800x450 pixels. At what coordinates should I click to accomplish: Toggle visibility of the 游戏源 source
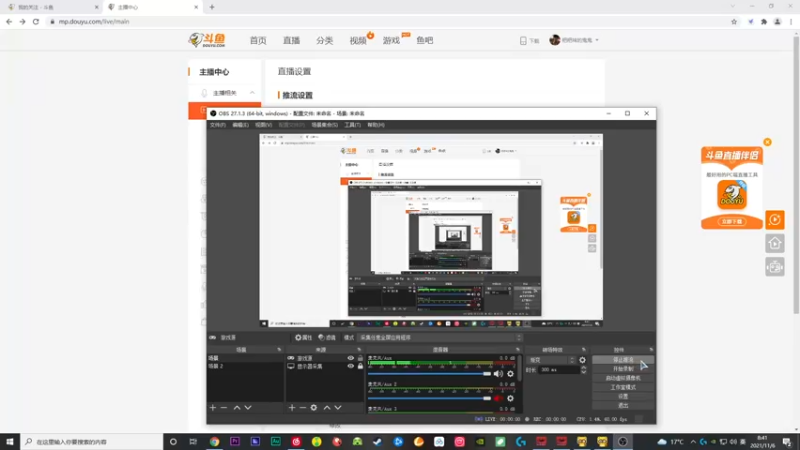coord(351,358)
